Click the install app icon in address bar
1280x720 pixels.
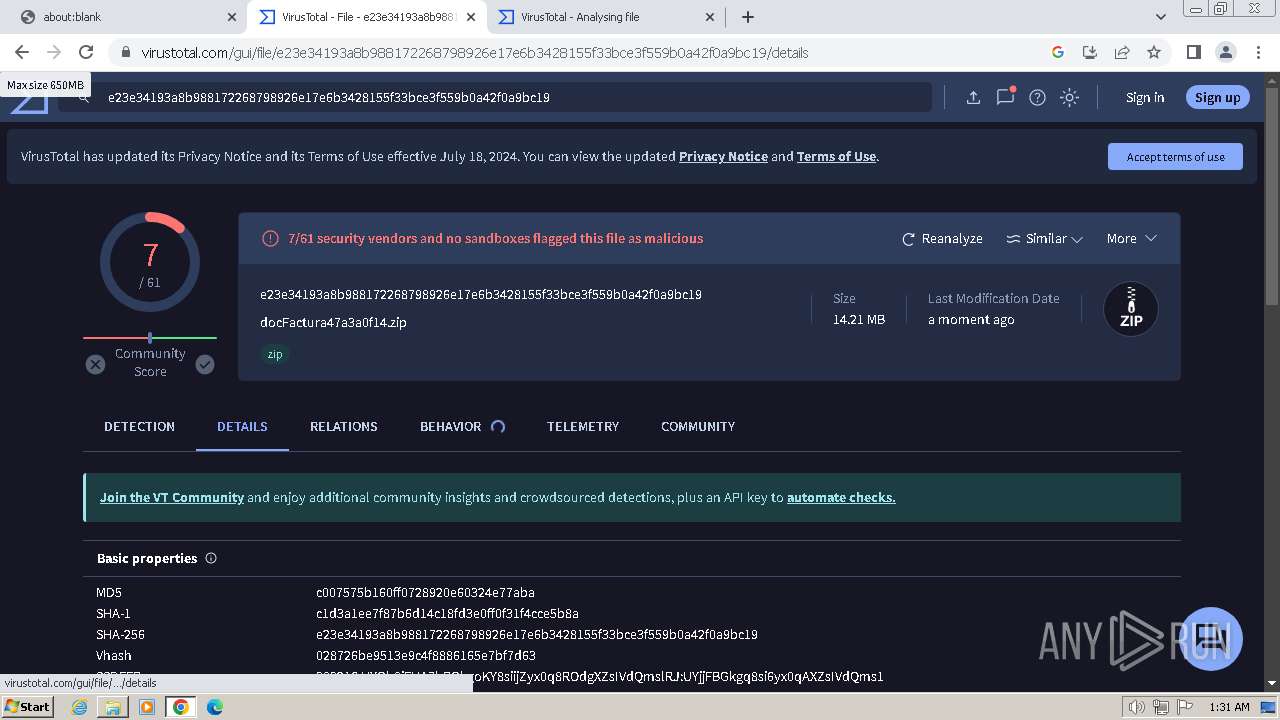1090,52
